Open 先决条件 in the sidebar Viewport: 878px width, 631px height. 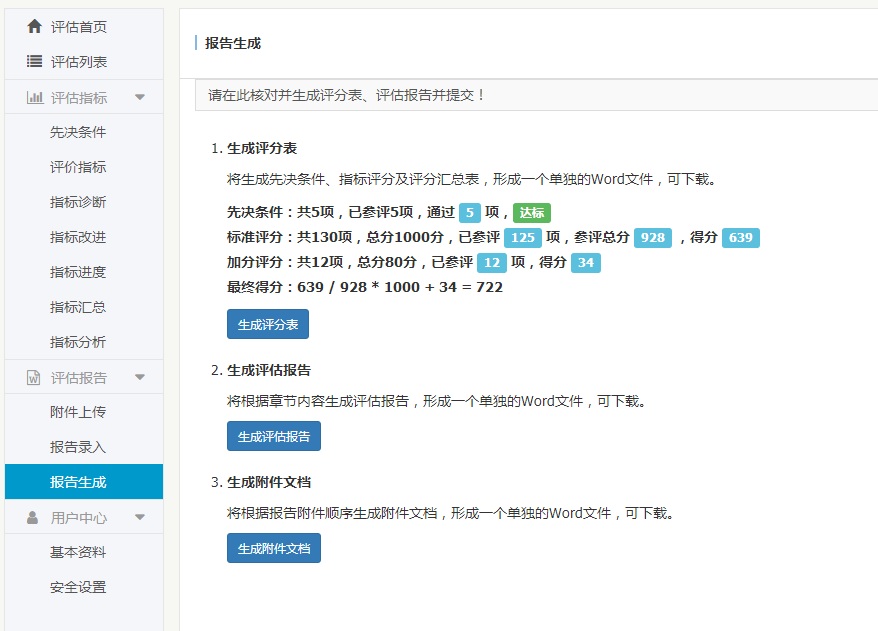(x=78, y=132)
